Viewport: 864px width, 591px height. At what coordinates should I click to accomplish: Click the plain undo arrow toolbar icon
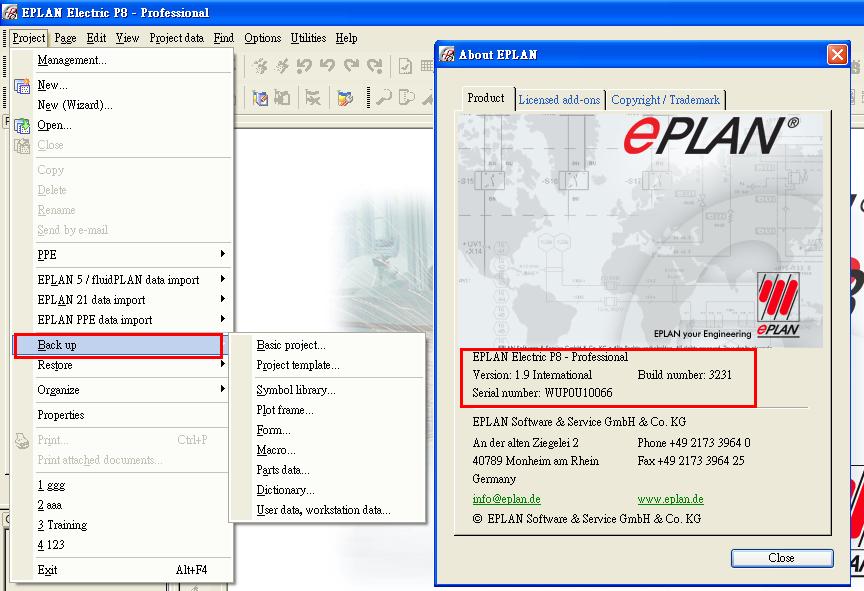[x=327, y=66]
